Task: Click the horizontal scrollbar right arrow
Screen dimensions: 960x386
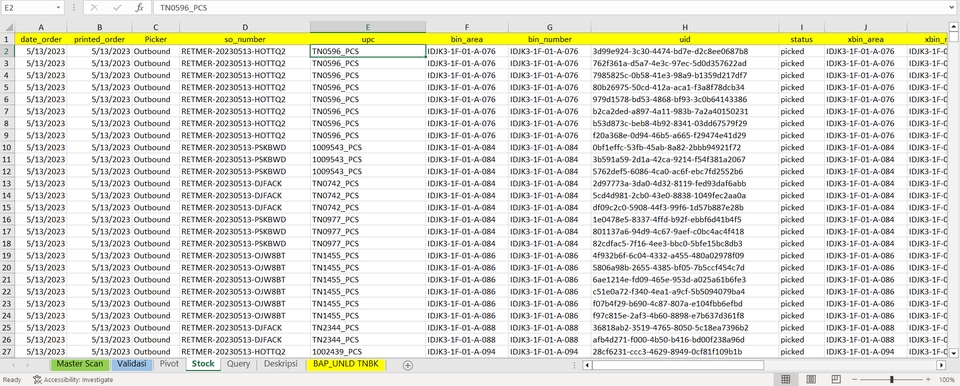Action: (x=942, y=365)
